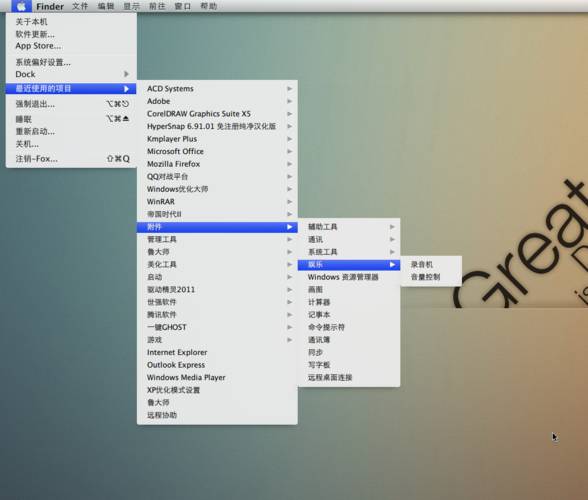Select 关机... in the Apple menu
This screenshot has height=500, width=588.
(x=71, y=144)
